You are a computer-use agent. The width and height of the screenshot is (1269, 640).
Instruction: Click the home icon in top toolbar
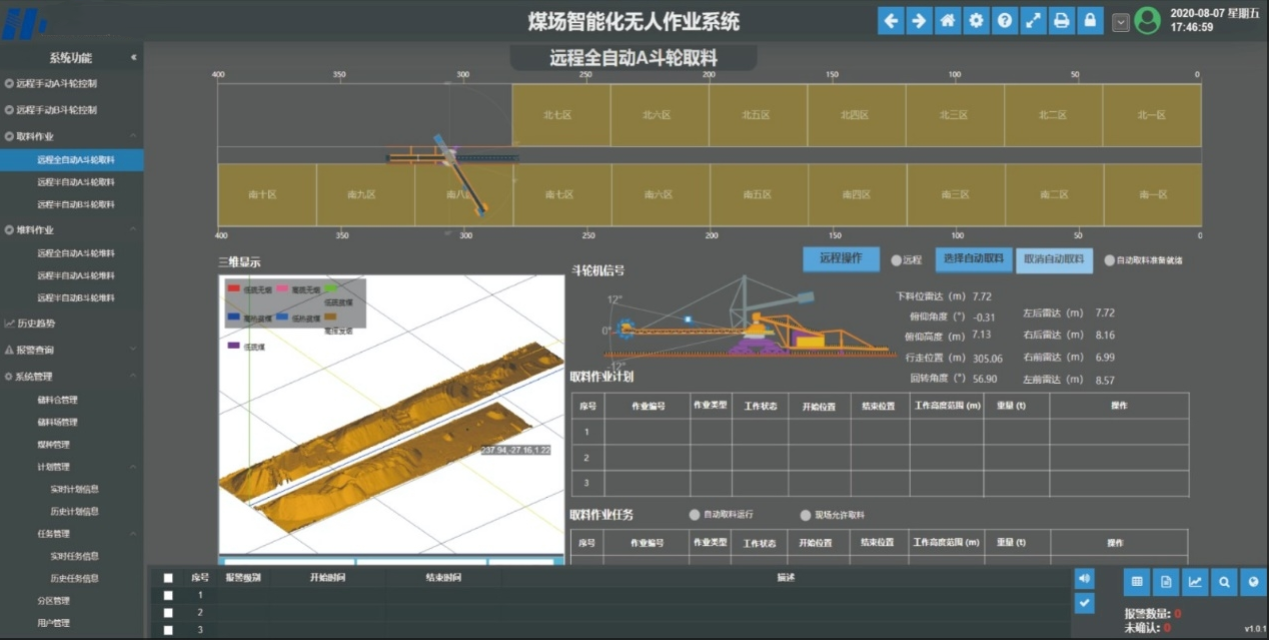click(x=948, y=21)
